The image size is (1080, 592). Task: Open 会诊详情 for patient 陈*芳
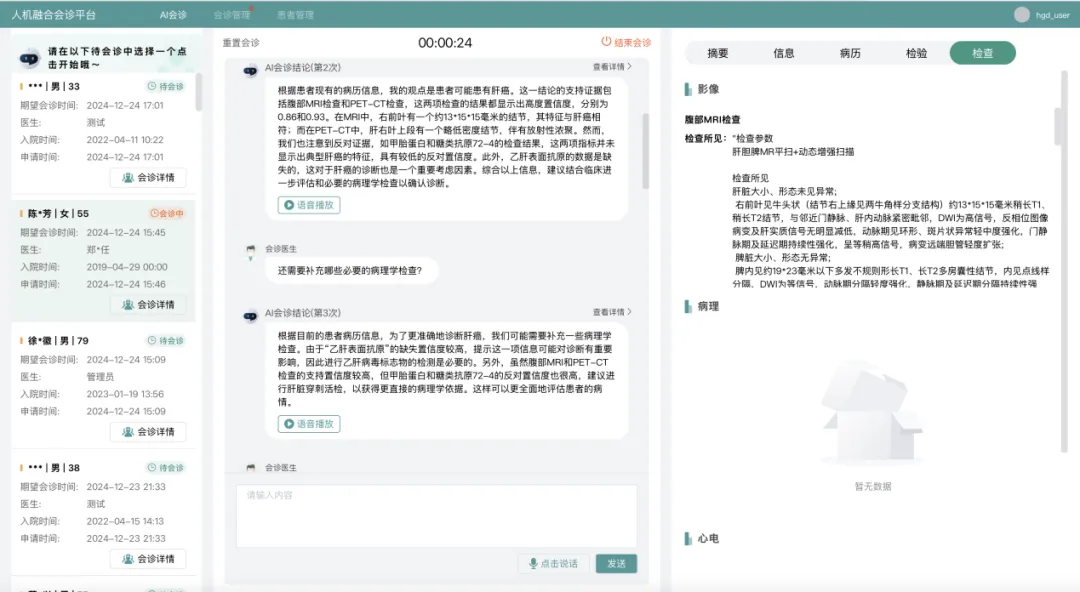coord(148,305)
